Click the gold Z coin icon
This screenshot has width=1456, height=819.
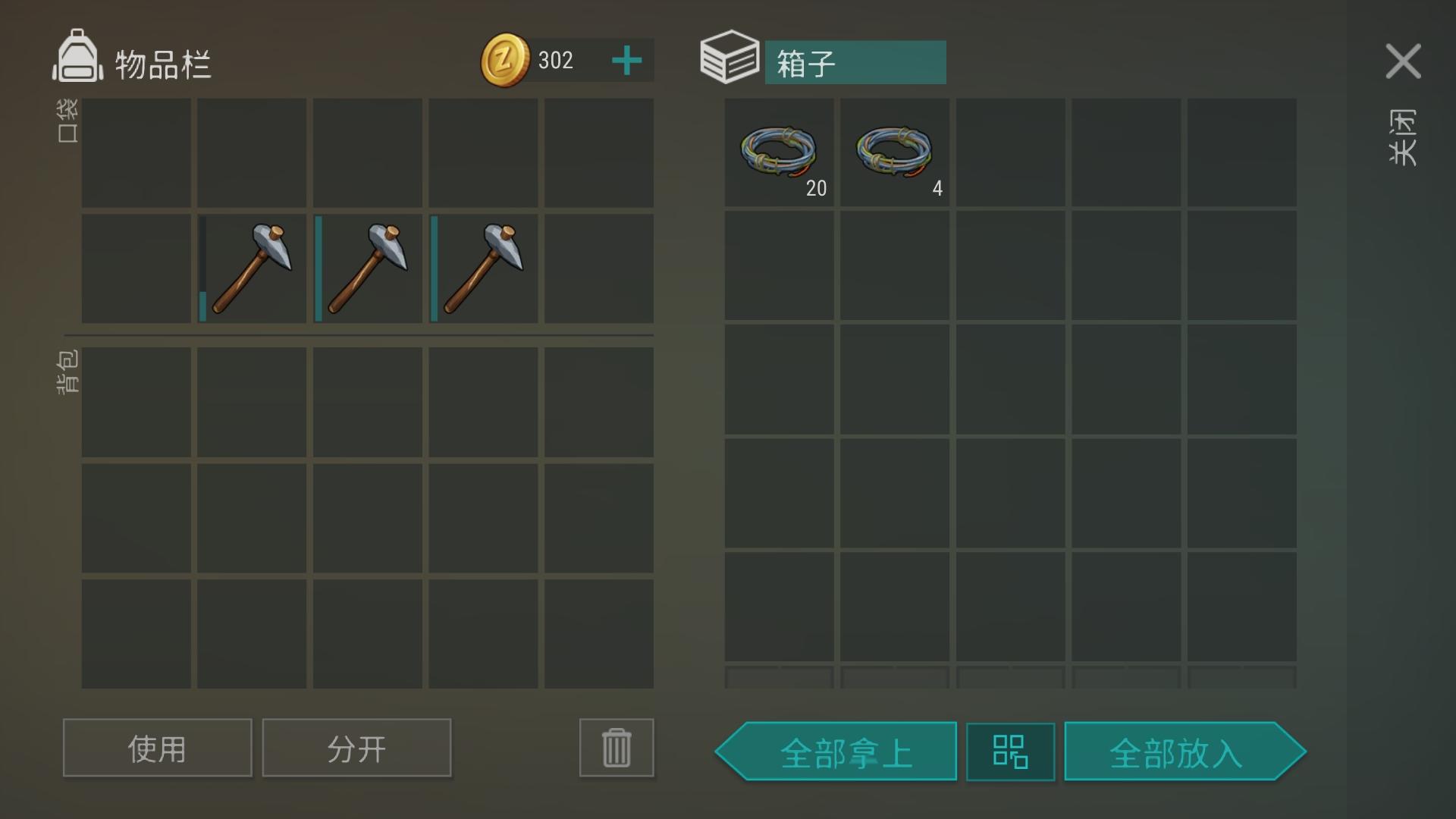[505, 61]
